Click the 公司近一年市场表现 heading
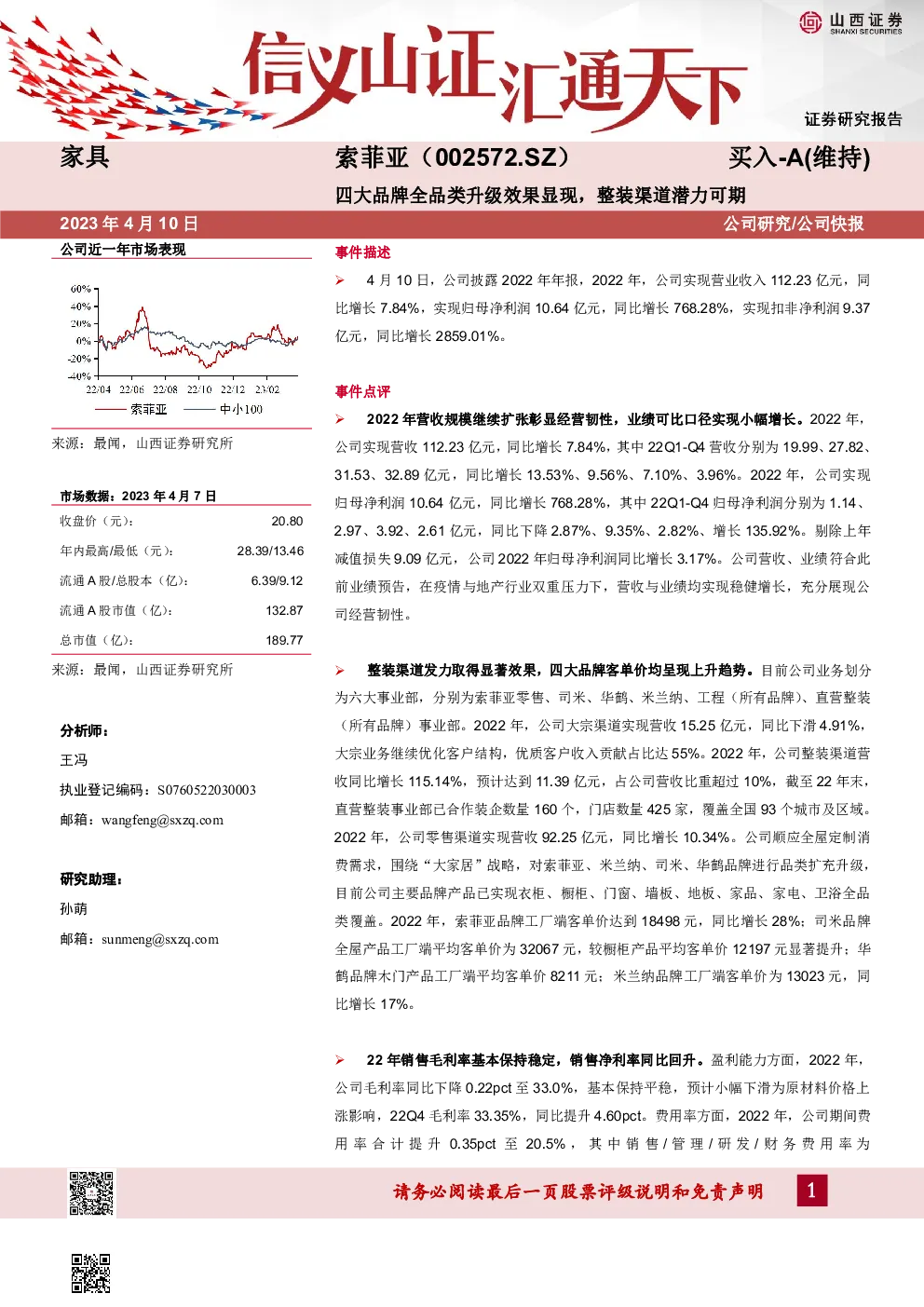Viewport: 924px width, 1307px height. [123, 250]
